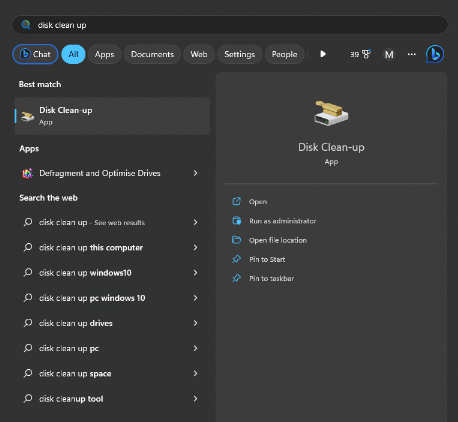Expand the 'disk clean up this computer' chevron
Screen dimensions: 458x422
click(195, 247)
